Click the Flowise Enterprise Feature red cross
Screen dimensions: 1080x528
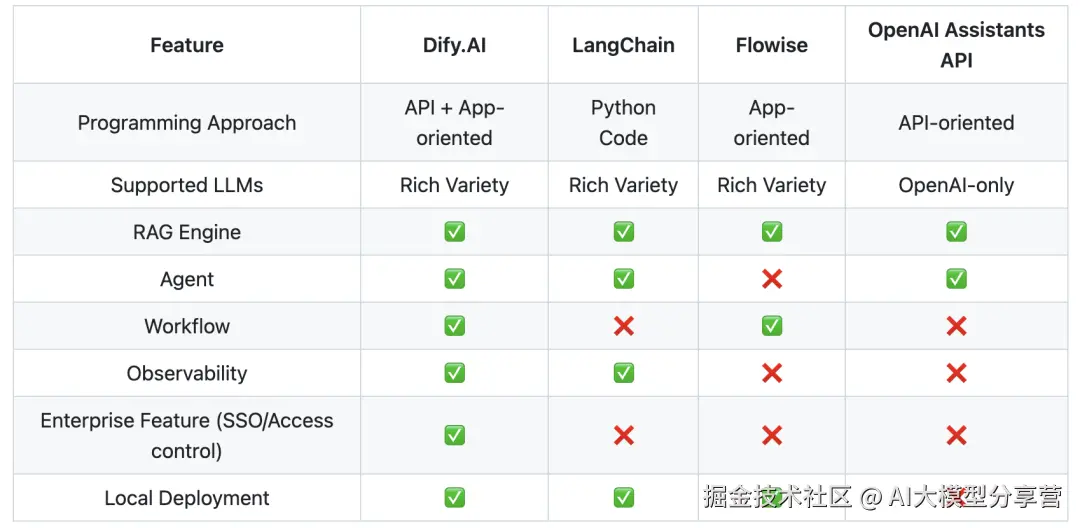(x=771, y=435)
